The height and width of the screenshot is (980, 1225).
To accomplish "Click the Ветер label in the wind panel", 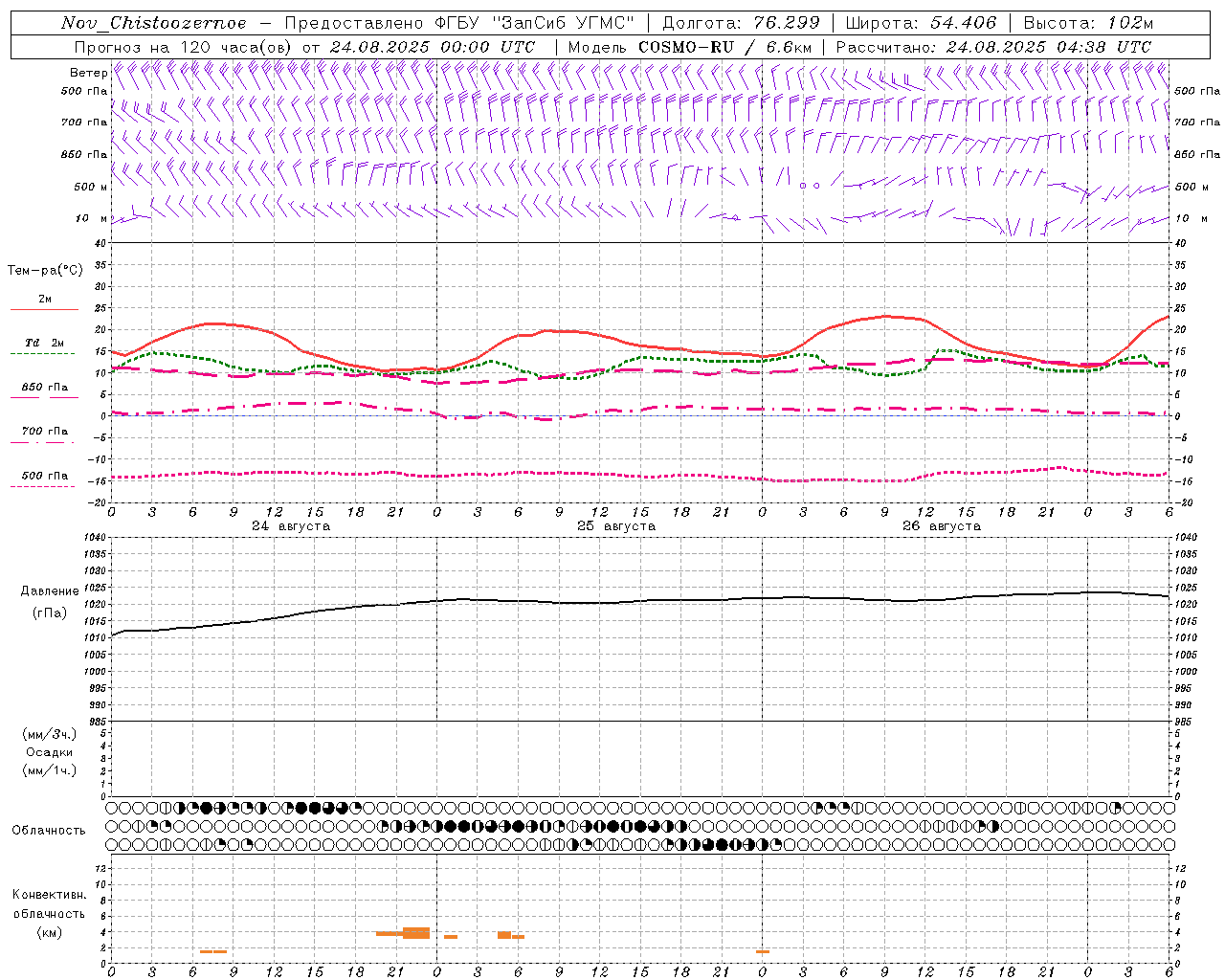I will pos(88,73).
